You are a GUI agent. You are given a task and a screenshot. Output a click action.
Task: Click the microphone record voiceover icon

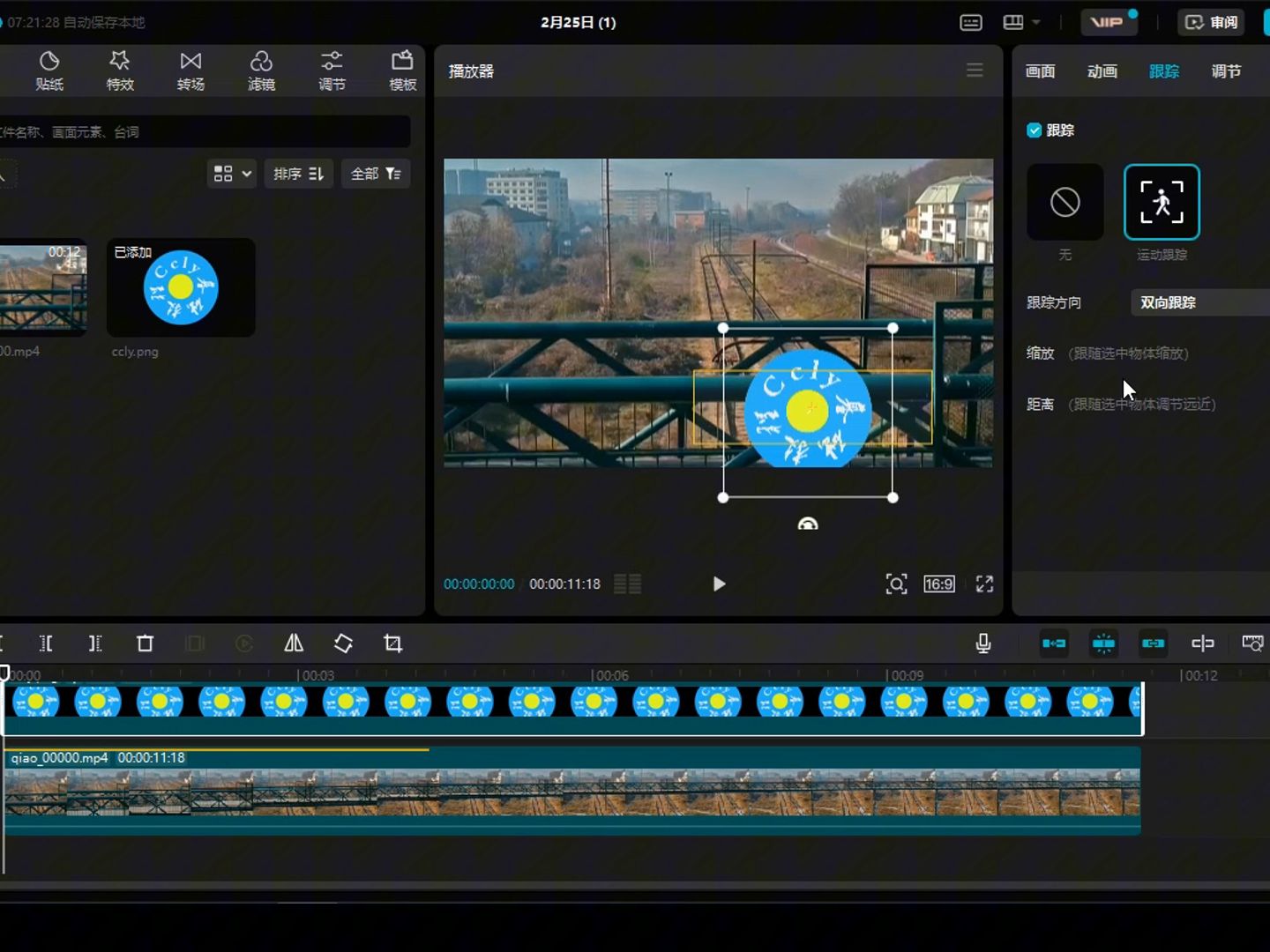[x=983, y=643]
